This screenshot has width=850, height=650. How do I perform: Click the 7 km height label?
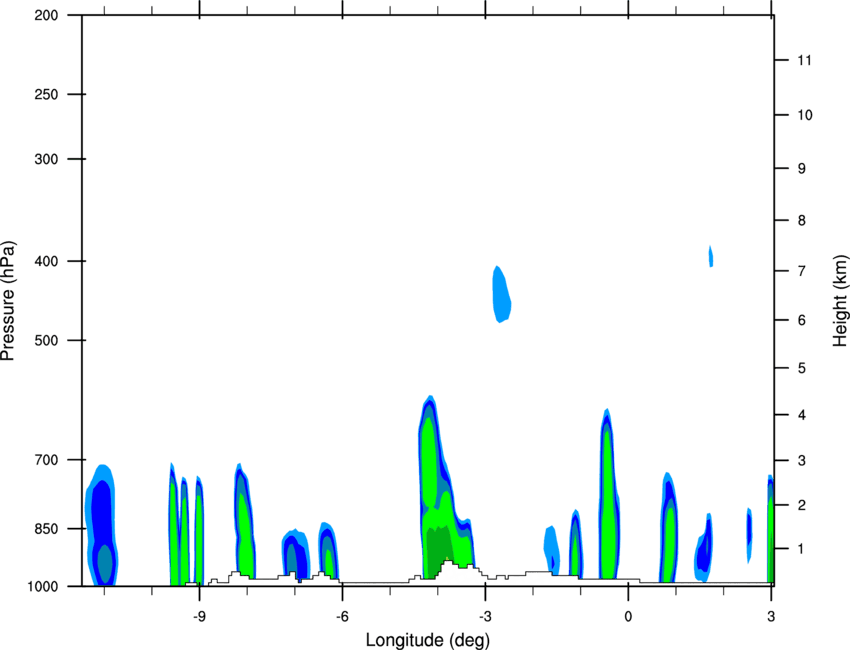click(802, 271)
